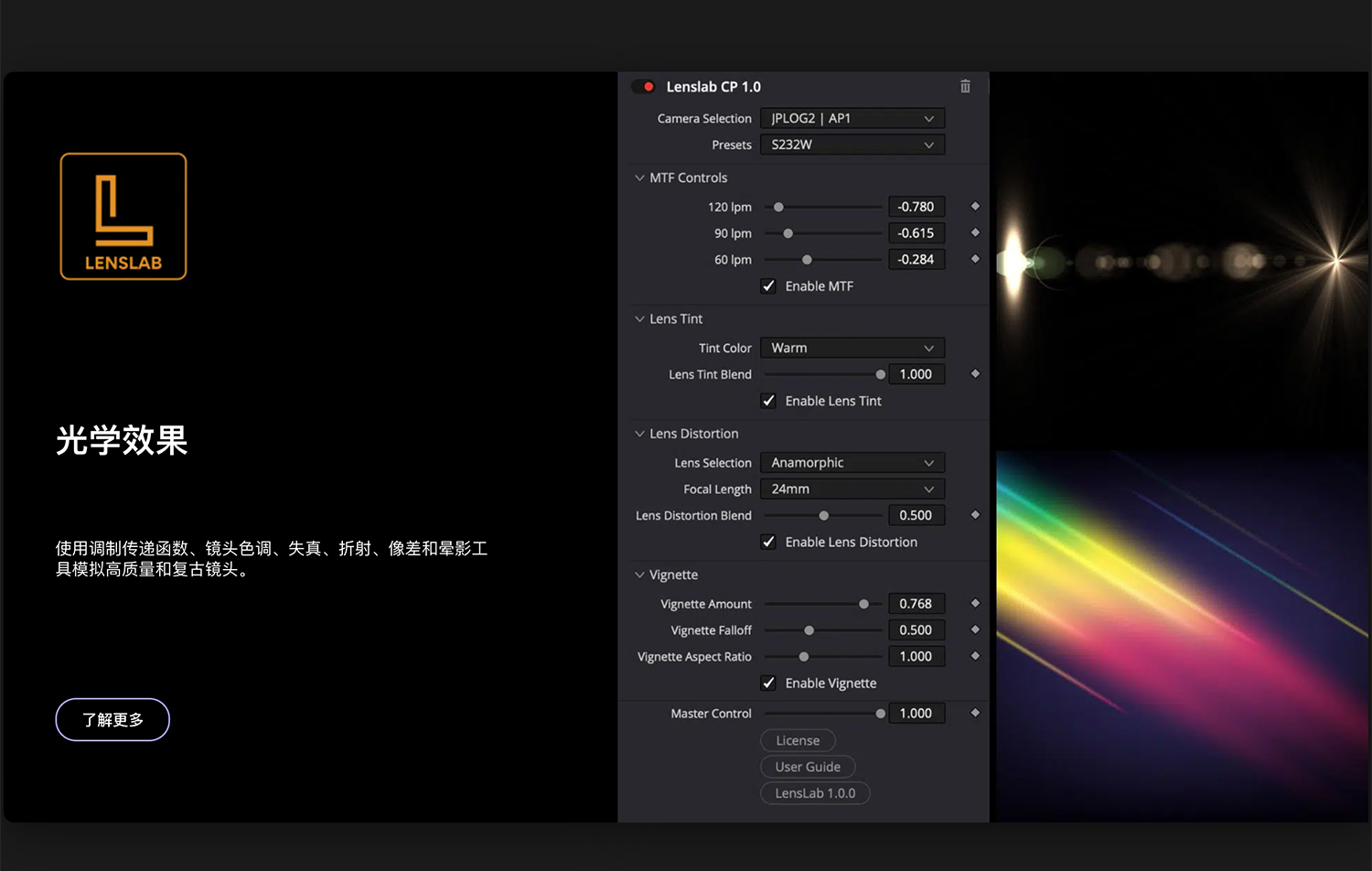Open the Presets dropdown showing S232W
1372x871 pixels.
pyautogui.click(x=852, y=144)
